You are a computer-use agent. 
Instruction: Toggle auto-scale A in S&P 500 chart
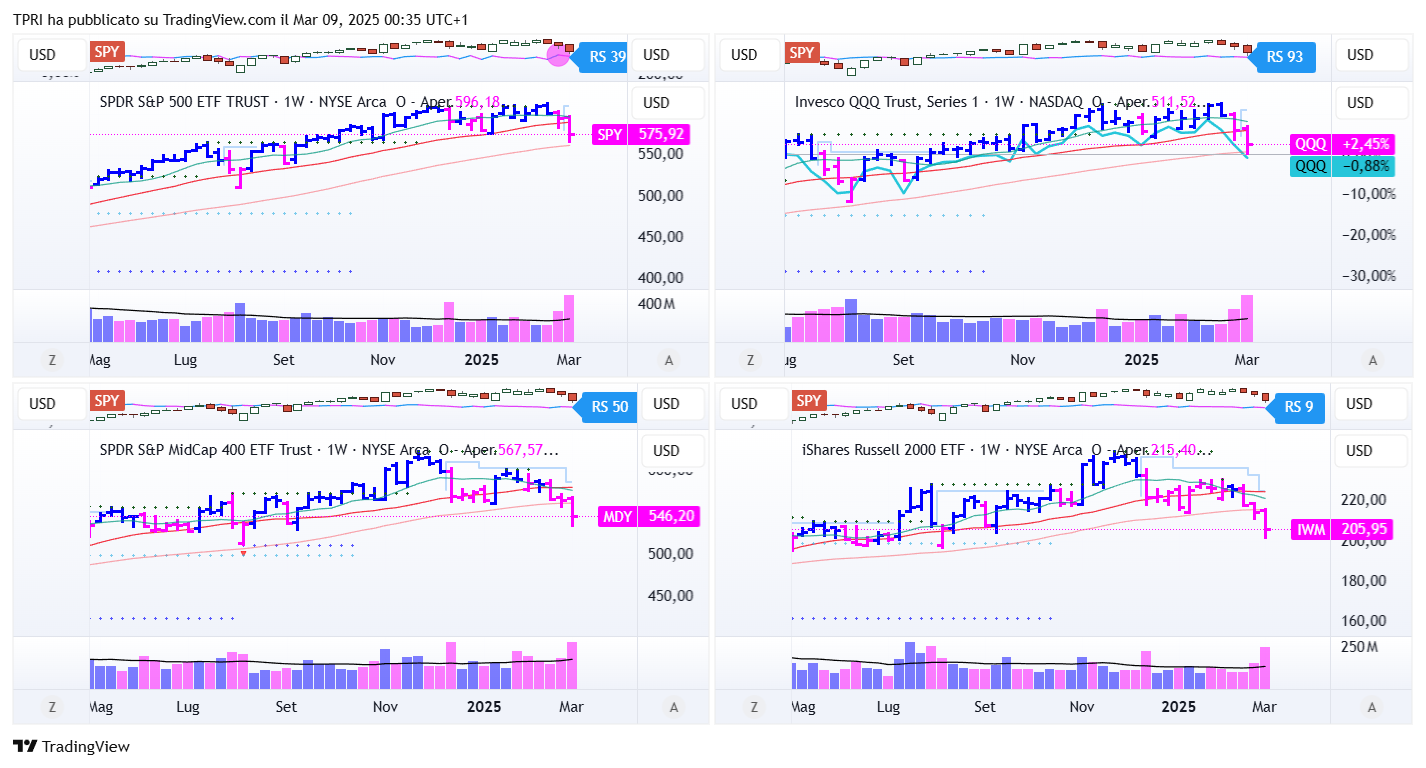[x=669, y=360]
